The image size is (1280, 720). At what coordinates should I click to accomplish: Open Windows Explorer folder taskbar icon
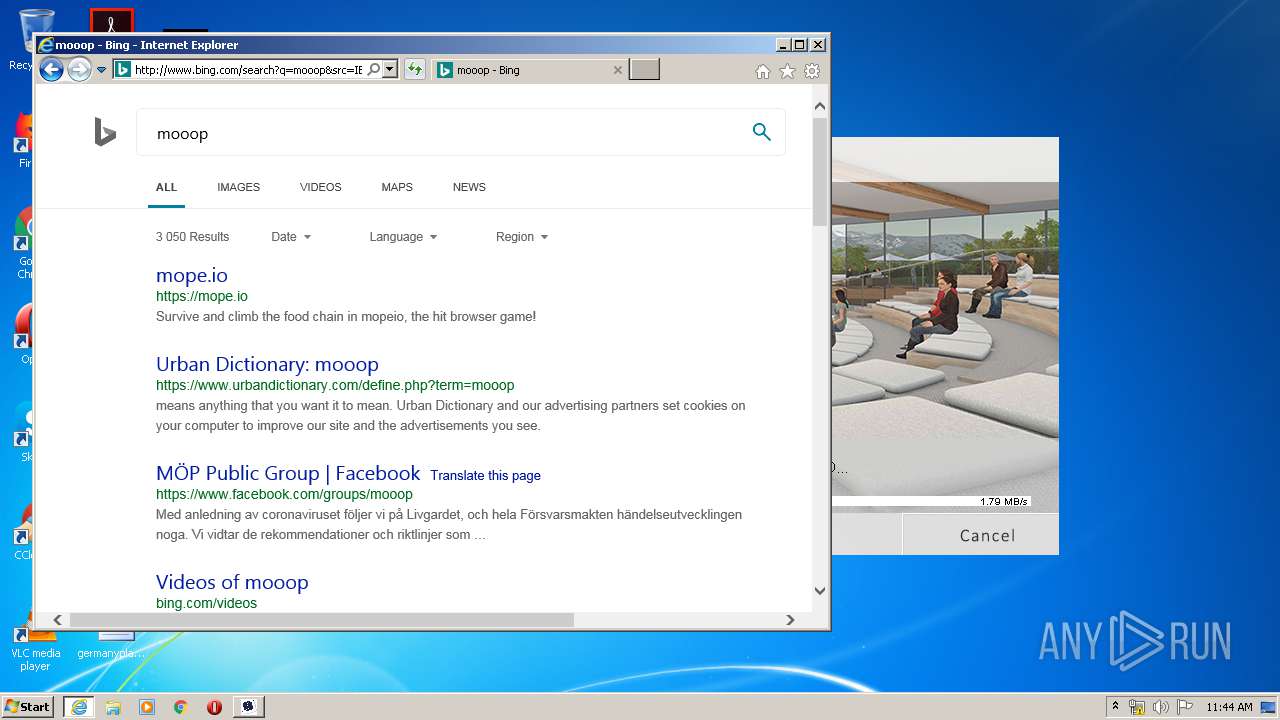[113, 706]
